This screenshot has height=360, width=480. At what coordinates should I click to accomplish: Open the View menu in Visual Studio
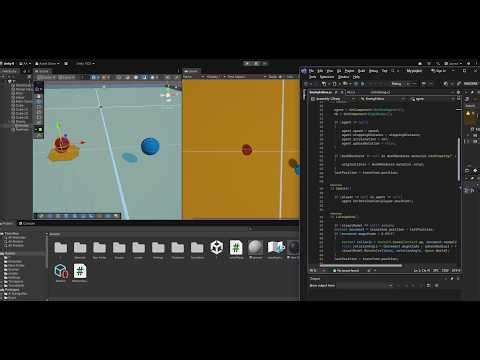(330, 71)
